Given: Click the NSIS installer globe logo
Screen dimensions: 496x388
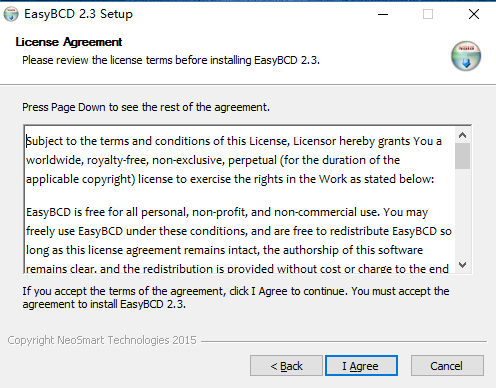Looking at the screenshot, I should [x=466, y=56].
